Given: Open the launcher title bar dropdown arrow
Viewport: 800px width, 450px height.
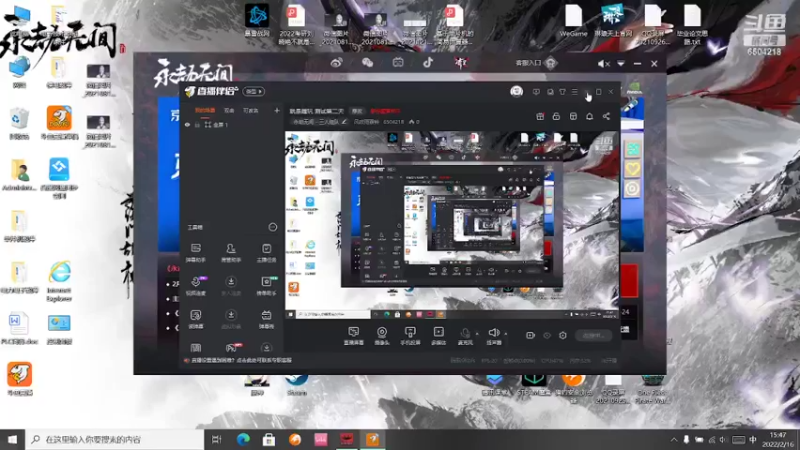Looking at the screenshot, I should tap(621, 64).
